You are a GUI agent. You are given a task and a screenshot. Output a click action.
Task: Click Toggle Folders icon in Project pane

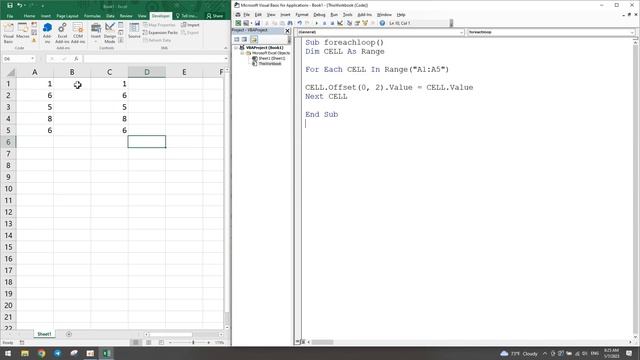tap(254, 39)
